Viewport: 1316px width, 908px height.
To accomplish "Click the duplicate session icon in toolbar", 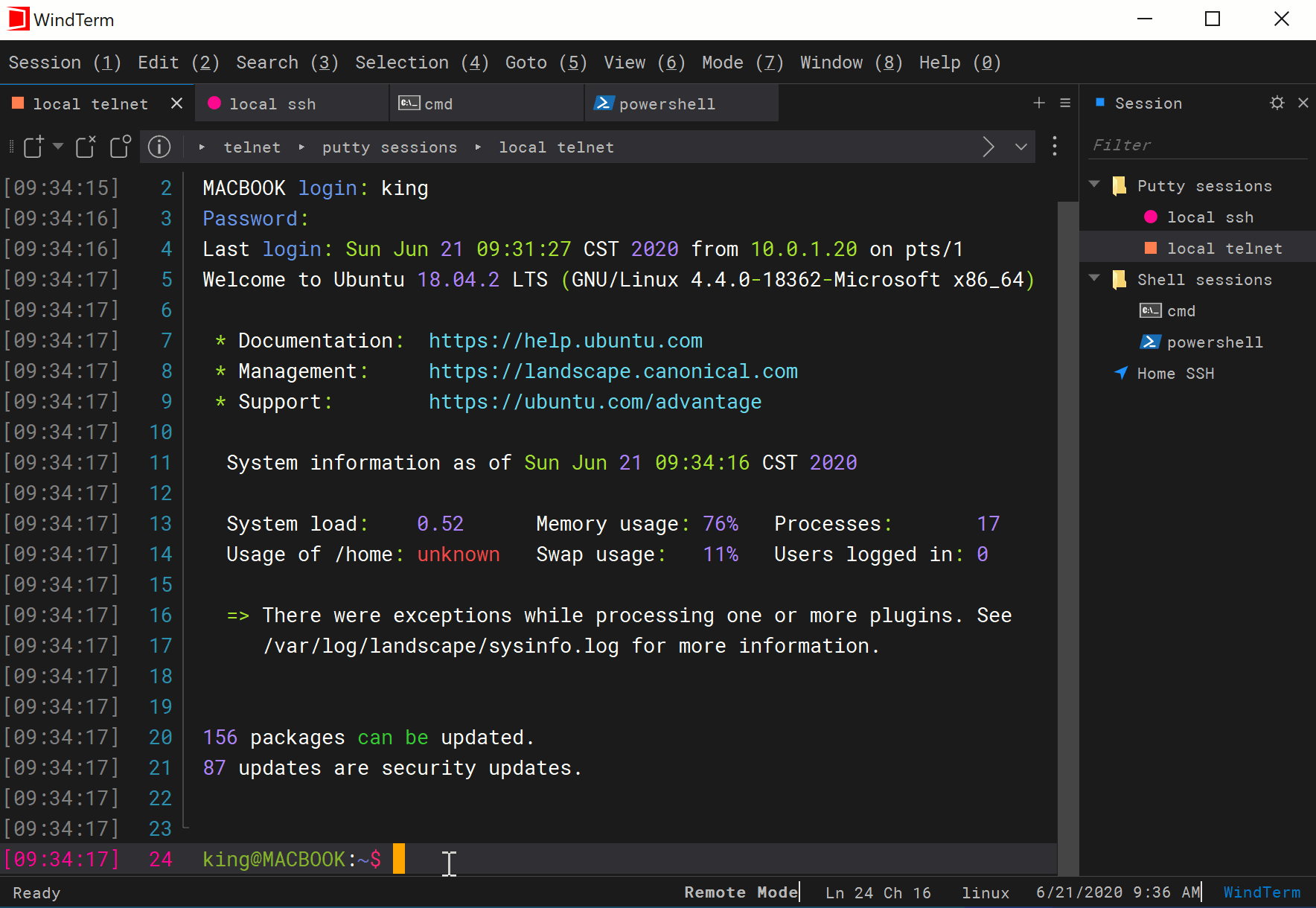I will (x=121, y=147).
